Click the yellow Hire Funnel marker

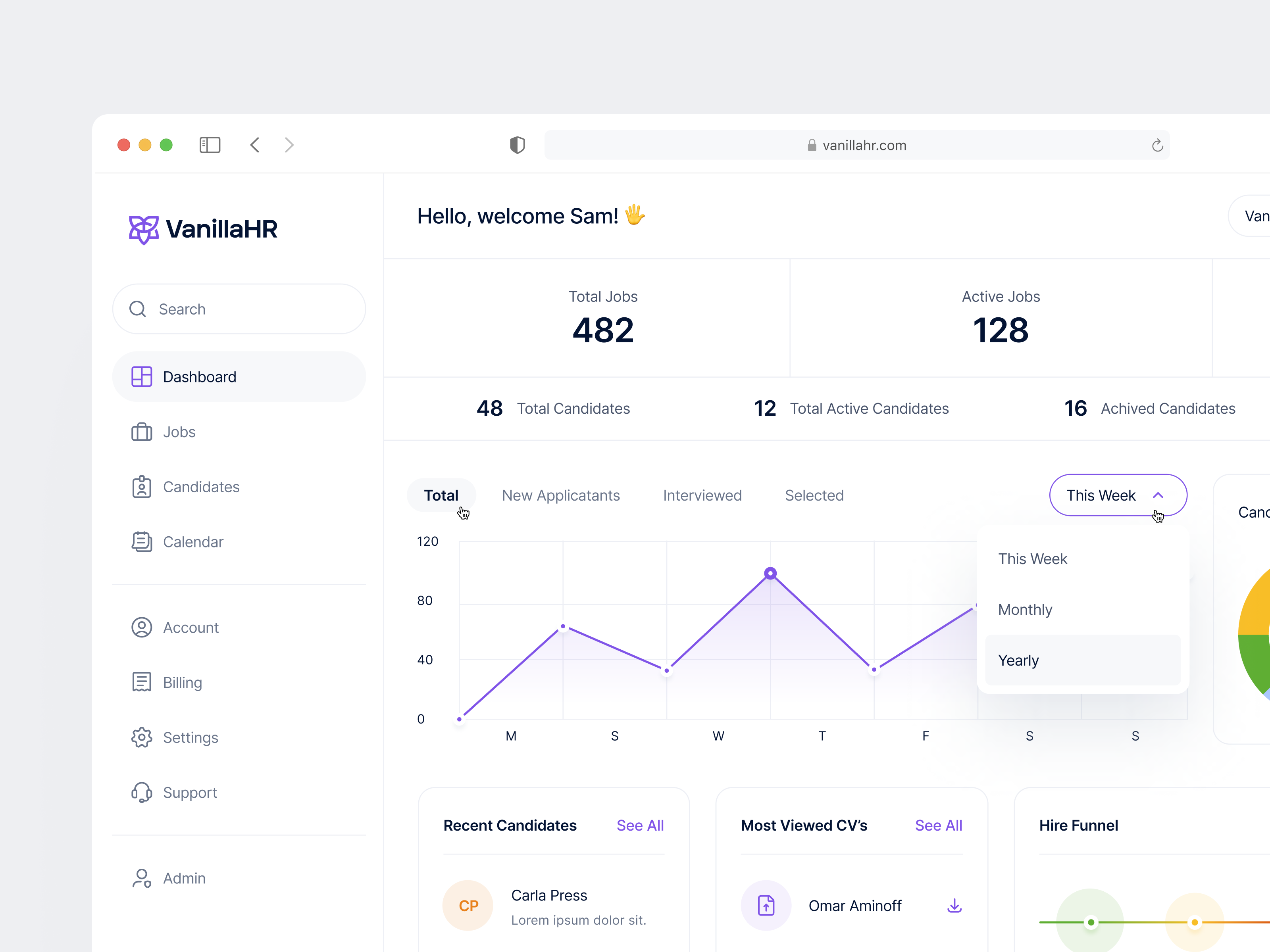pos(1195,923)
